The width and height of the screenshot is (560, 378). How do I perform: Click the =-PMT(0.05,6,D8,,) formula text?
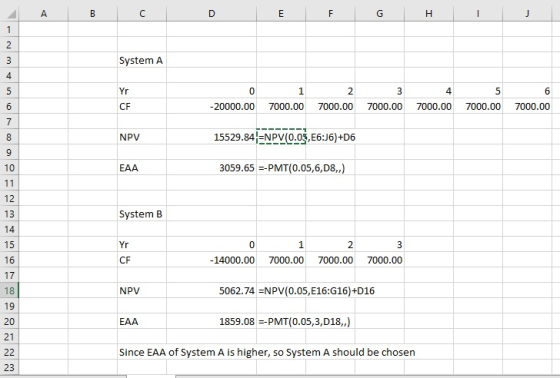[x=302, y=168]
